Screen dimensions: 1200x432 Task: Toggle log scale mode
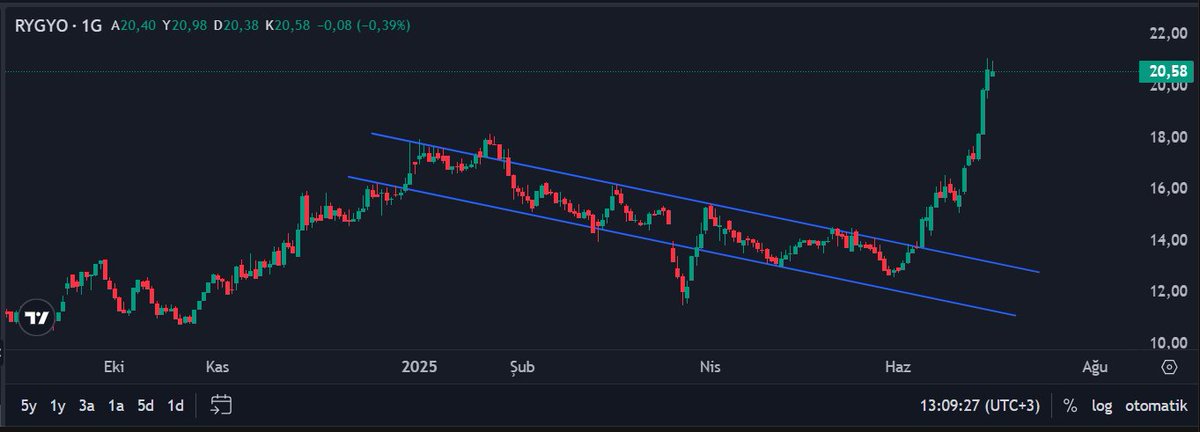[1101, 406]
